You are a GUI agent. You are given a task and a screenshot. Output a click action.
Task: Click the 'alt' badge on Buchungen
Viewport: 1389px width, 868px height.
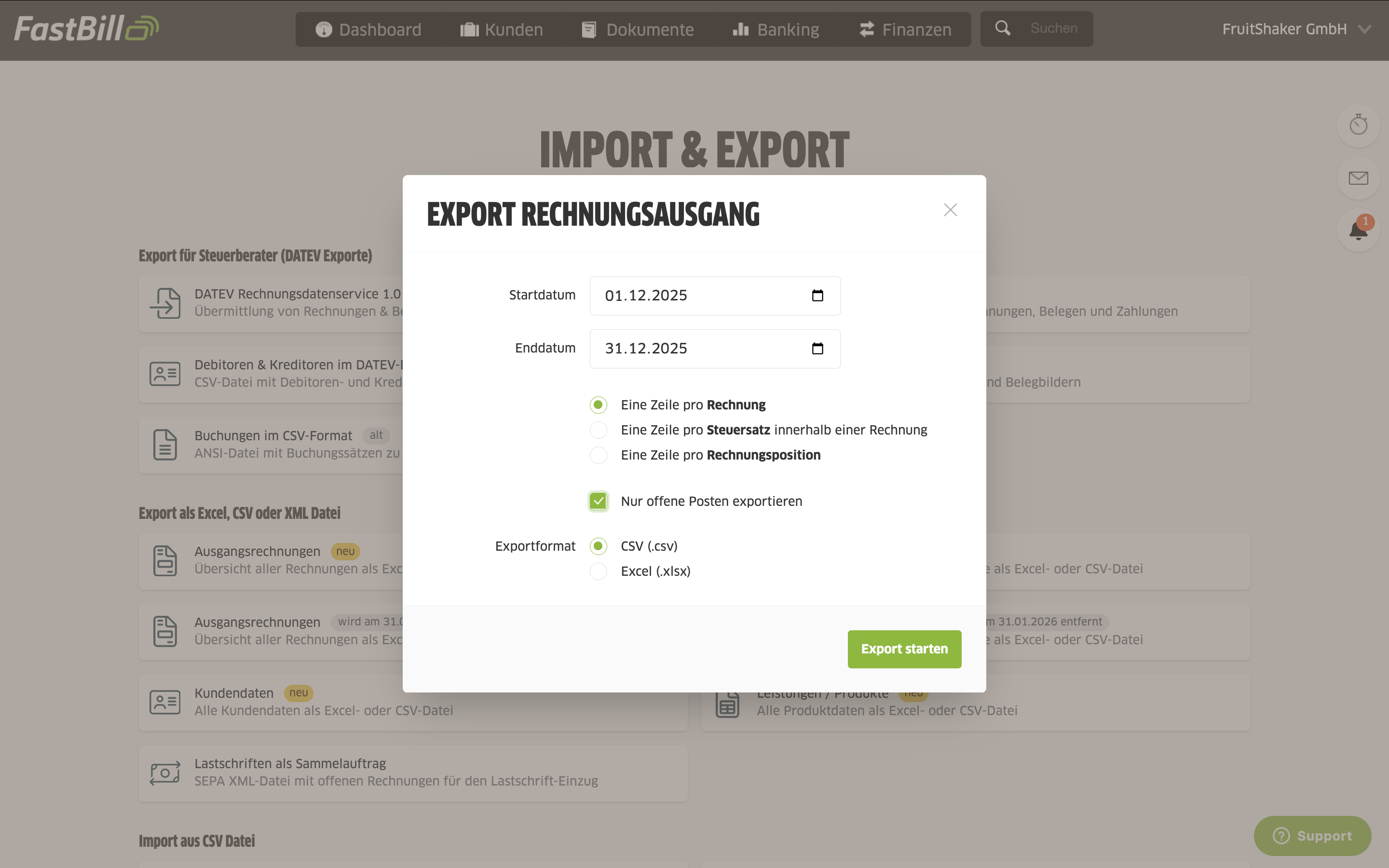(x=376, y=435)
